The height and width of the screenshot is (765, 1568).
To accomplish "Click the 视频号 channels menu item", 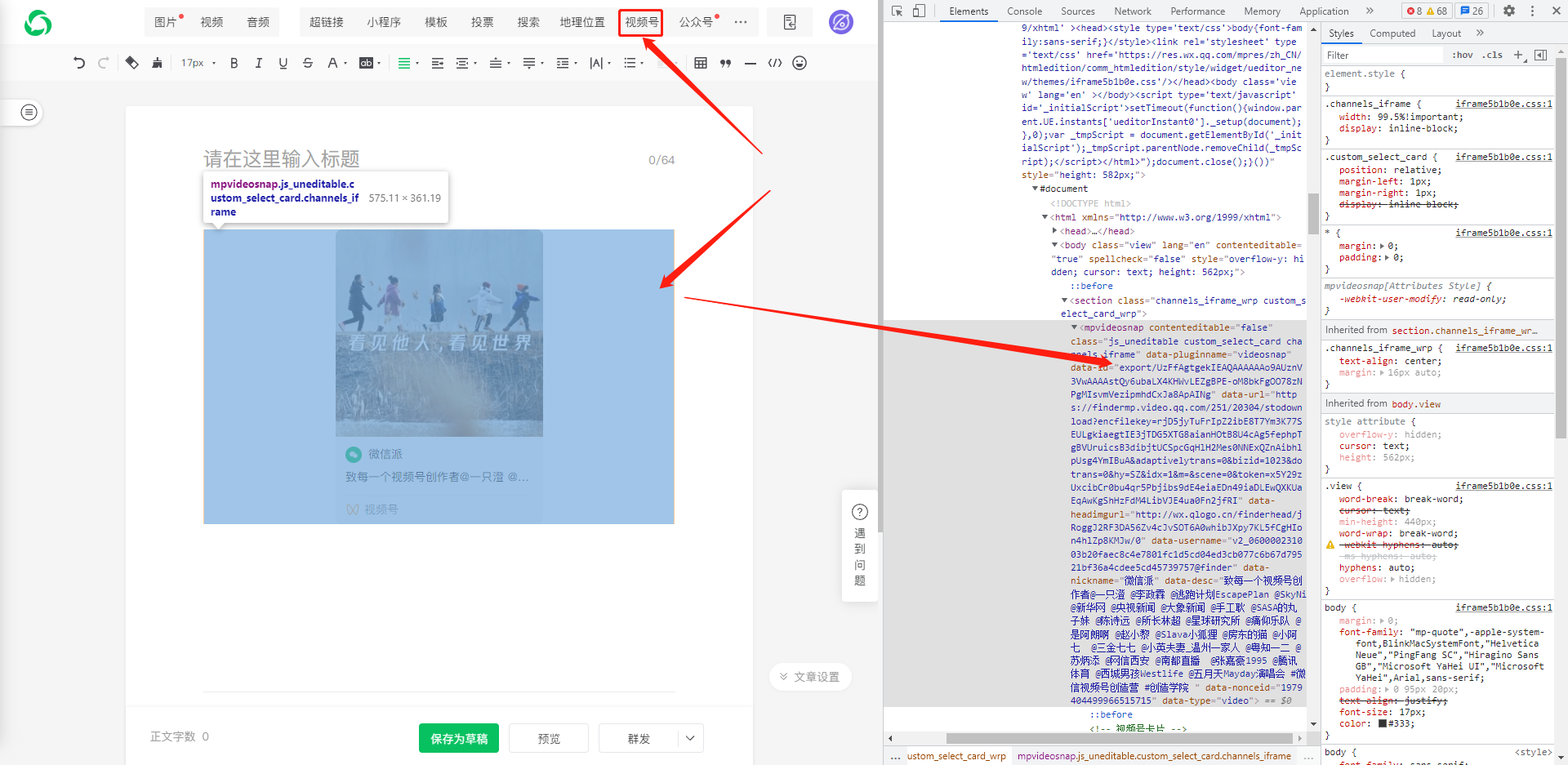I will 641,22.
